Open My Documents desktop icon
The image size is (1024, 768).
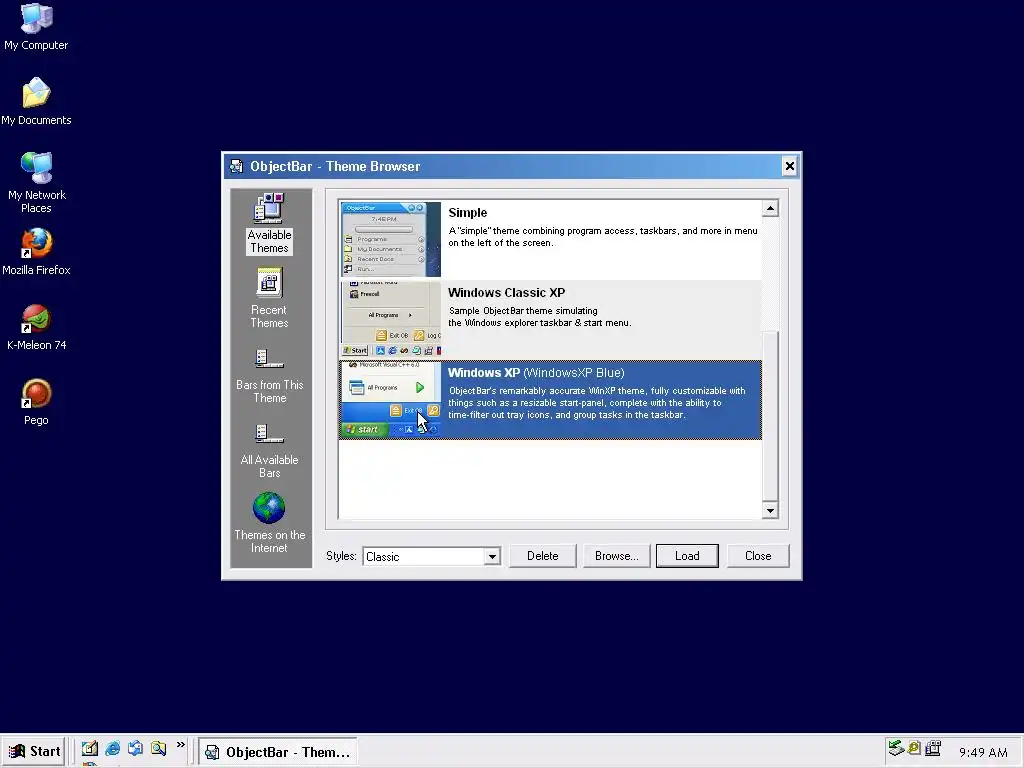coord(36,101)
